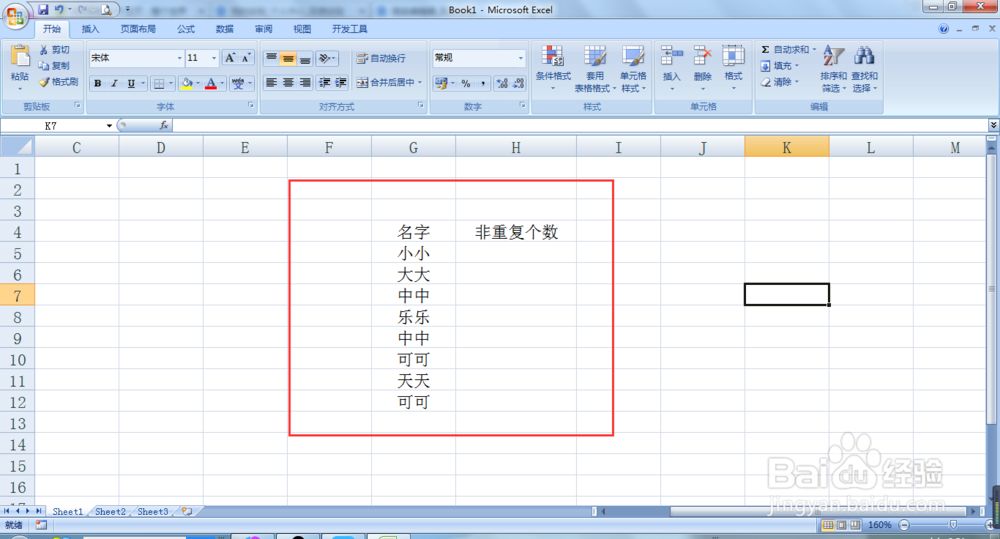
Task: Select column K header
Action: coord(786,148)
